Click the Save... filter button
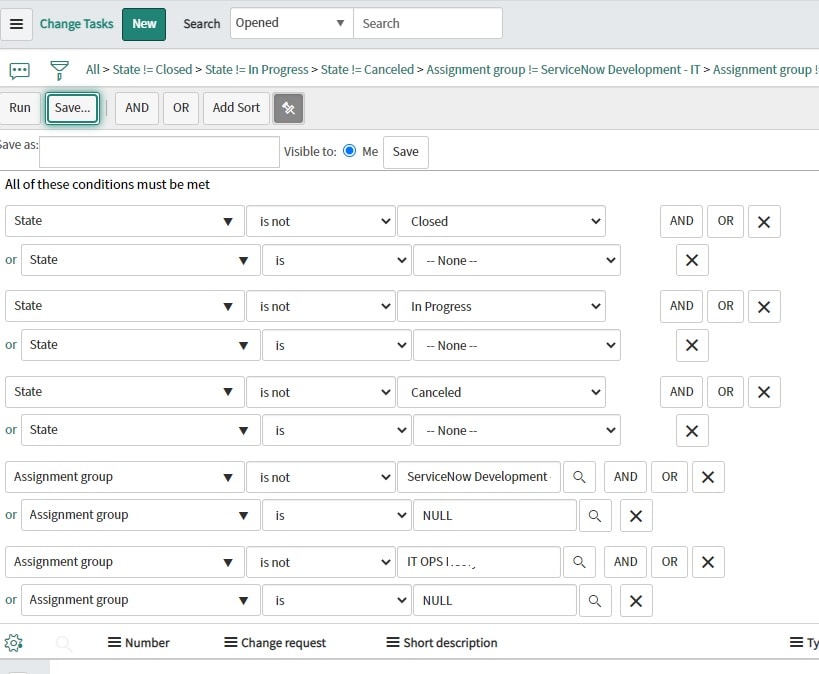Image resolution: width=819 pixels, height=674 pixels. (x=72, y=108)
